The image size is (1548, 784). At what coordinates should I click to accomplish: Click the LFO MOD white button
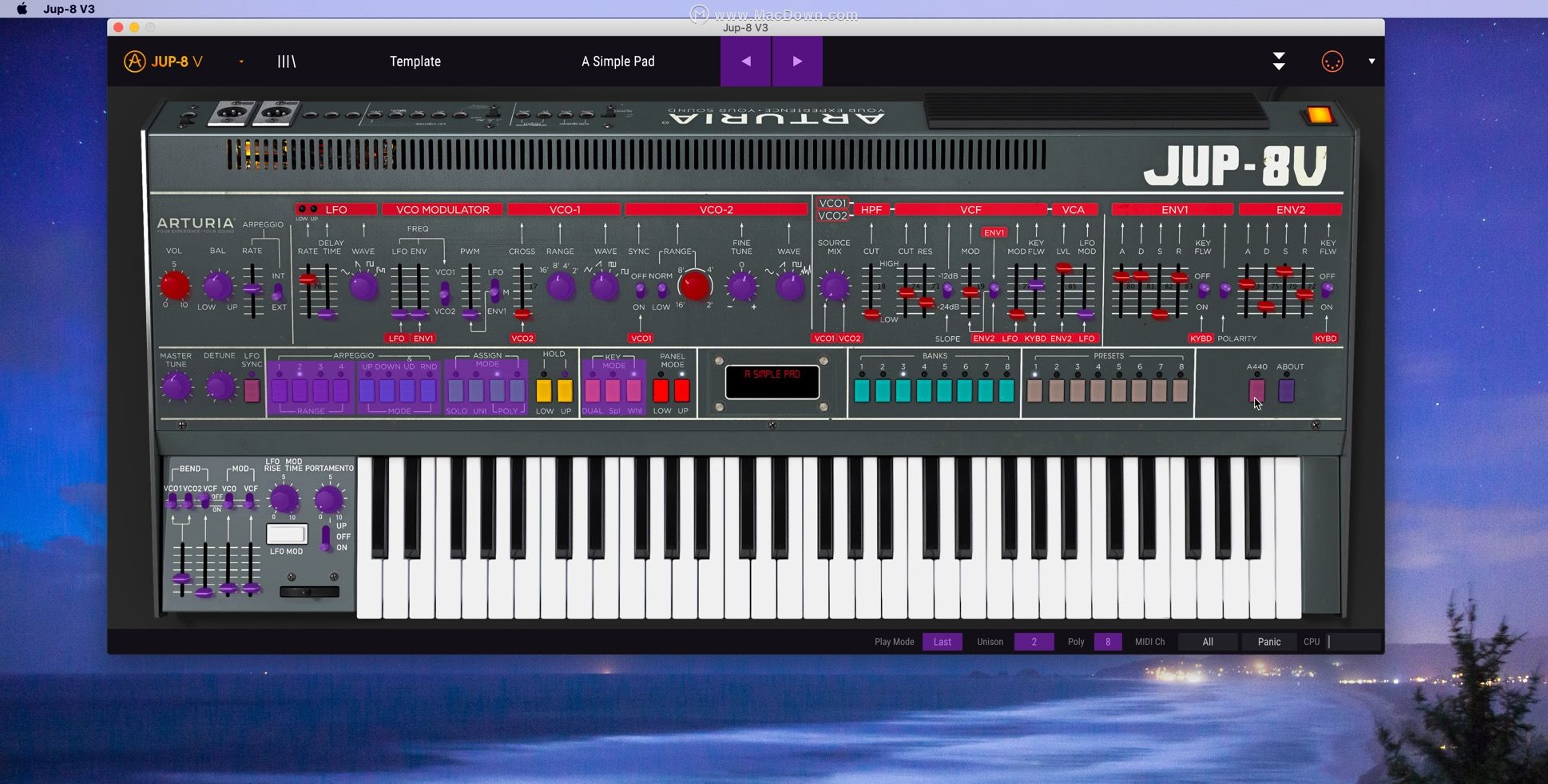click(286, 534)
